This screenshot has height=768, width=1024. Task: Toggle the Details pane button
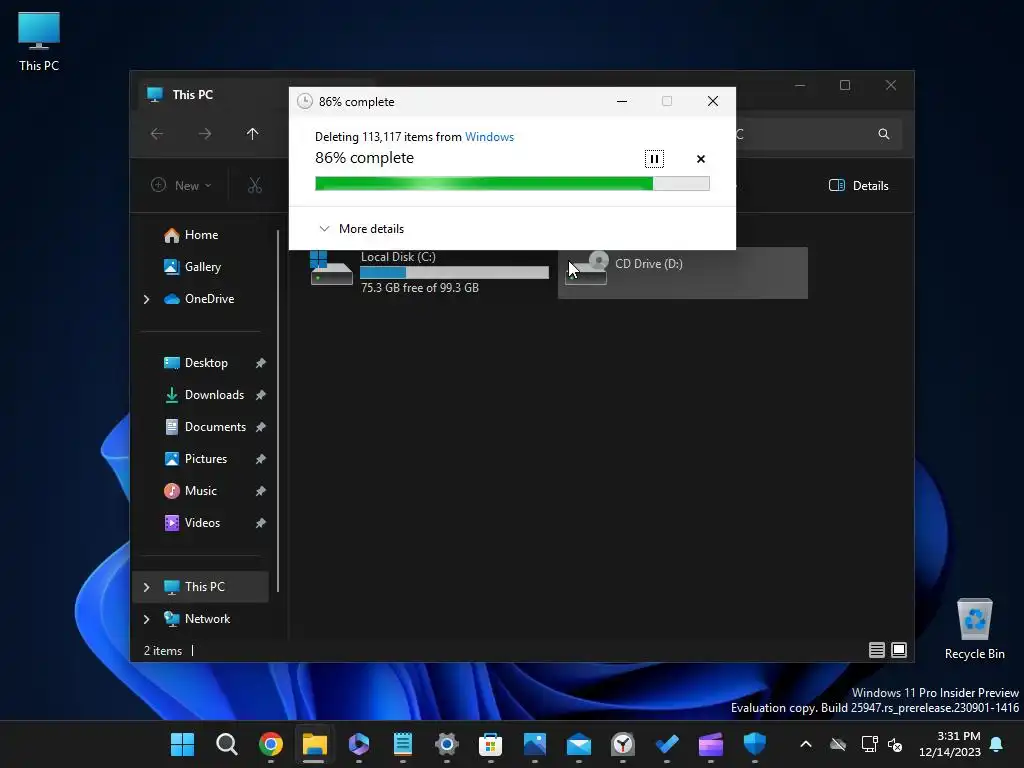(x=858, y=185)
